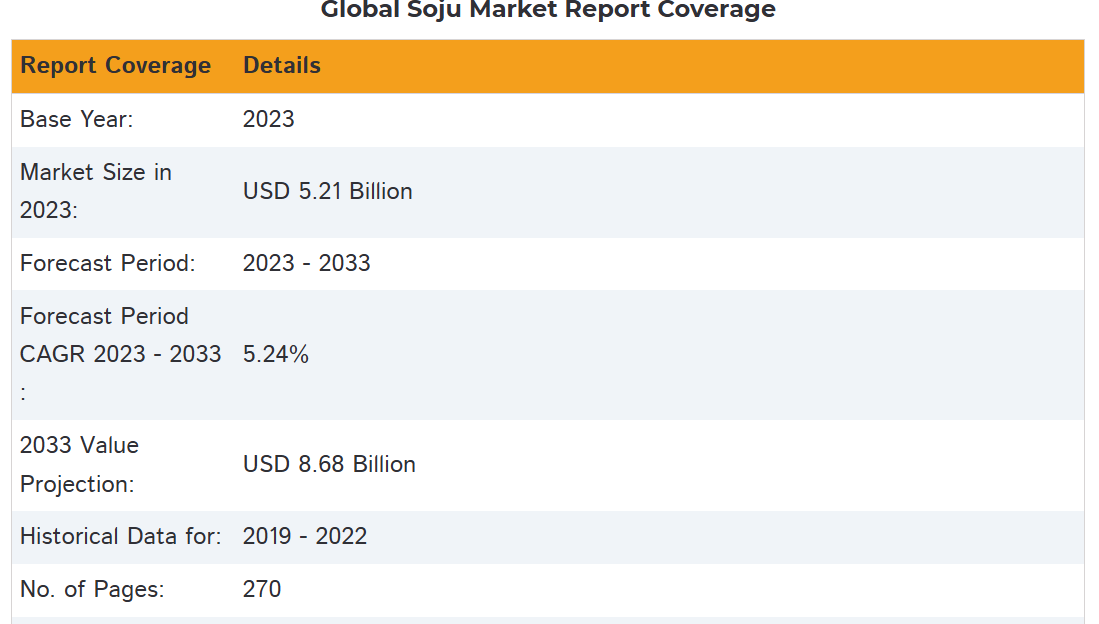Image resolution: width=1099 pixels, height=624 pixels.
Task: Select the 'Report Coverage' column header
Action: pos(116,65)
